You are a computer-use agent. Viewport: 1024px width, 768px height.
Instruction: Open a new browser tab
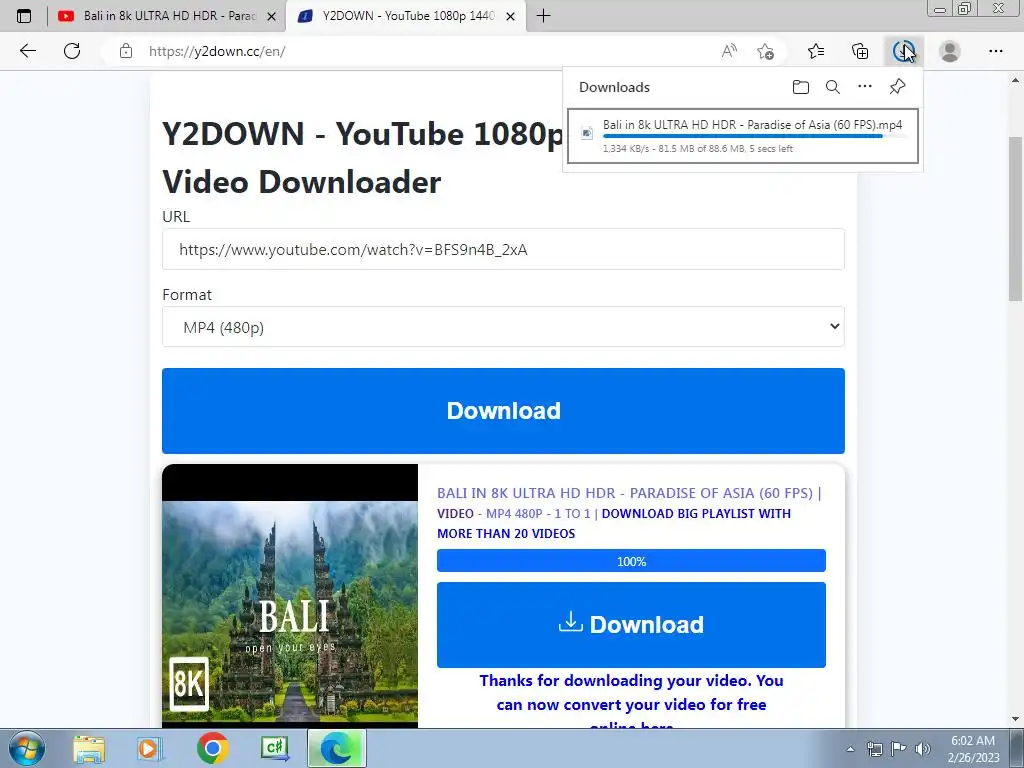tap(543, 16)
